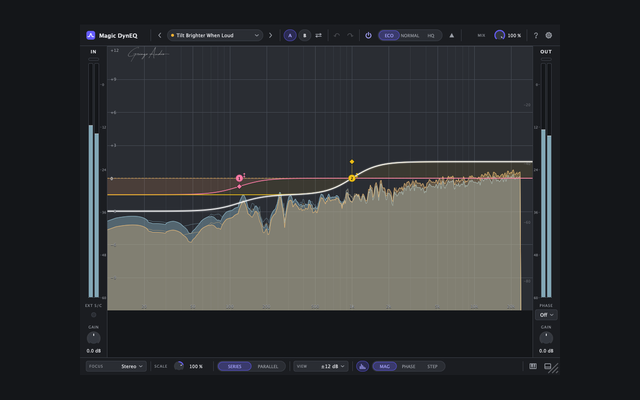Image resolution: width=640 pixels, height=400 pixels.
Task: Toggle the plugin power bypass button
Action: pyautogui.click(x=368, y=36)
